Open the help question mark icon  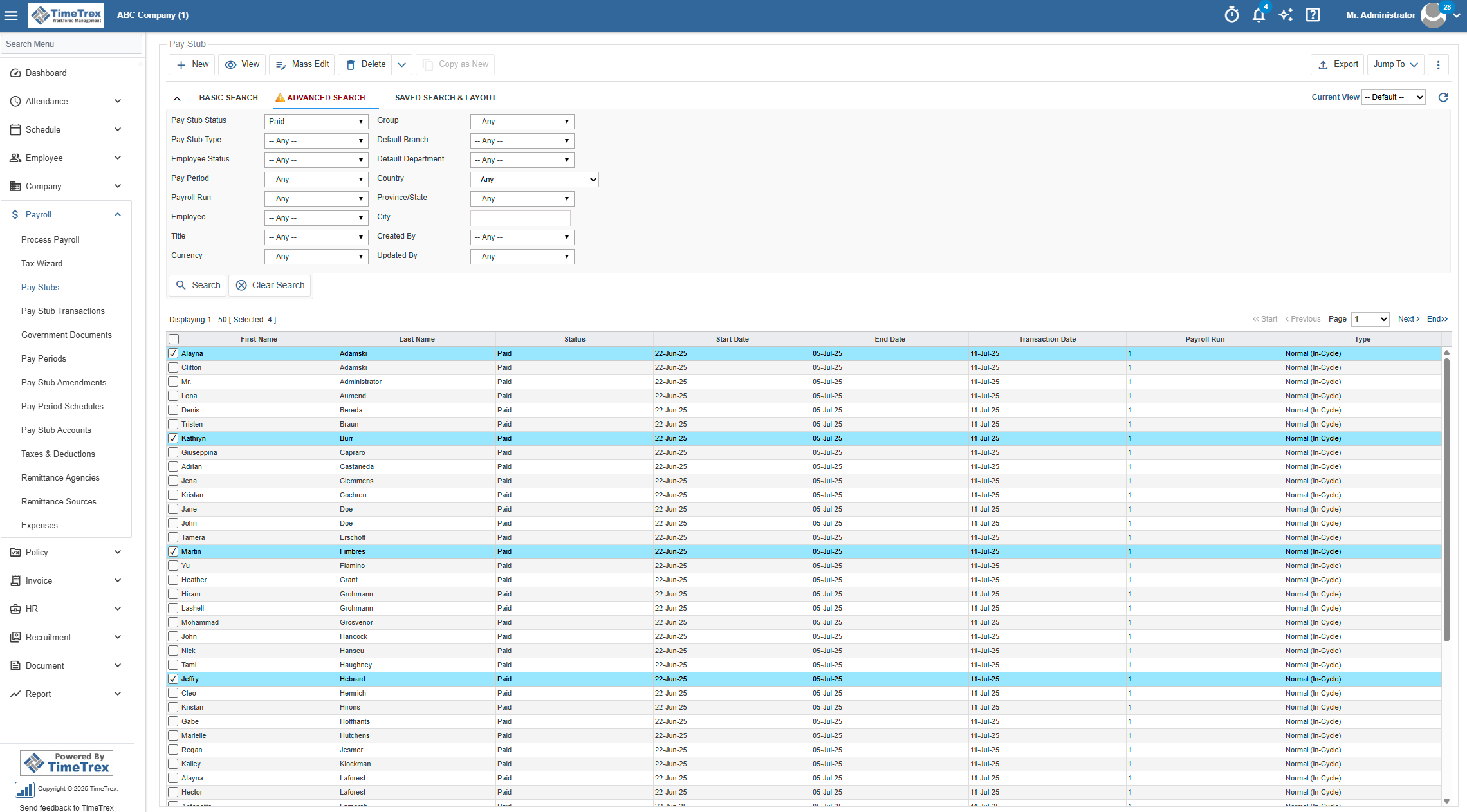tap(1313, 14)
